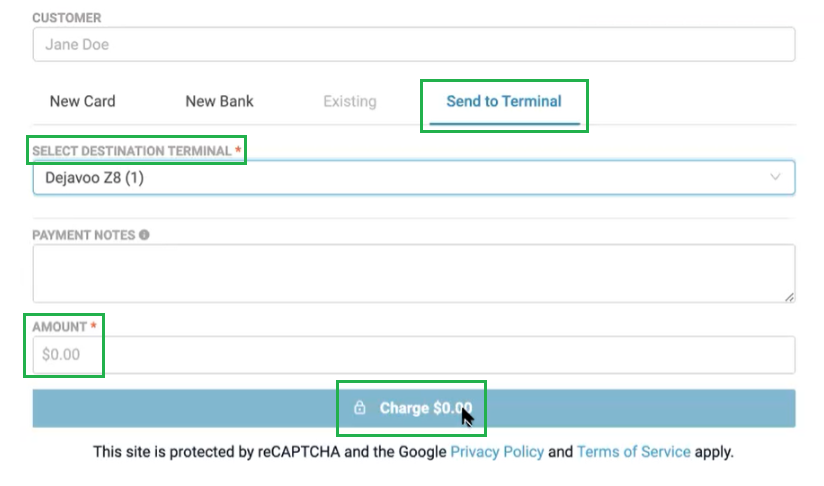Click the destination terminal chevron arrow

pyautogui.click(x=775, y=177)
